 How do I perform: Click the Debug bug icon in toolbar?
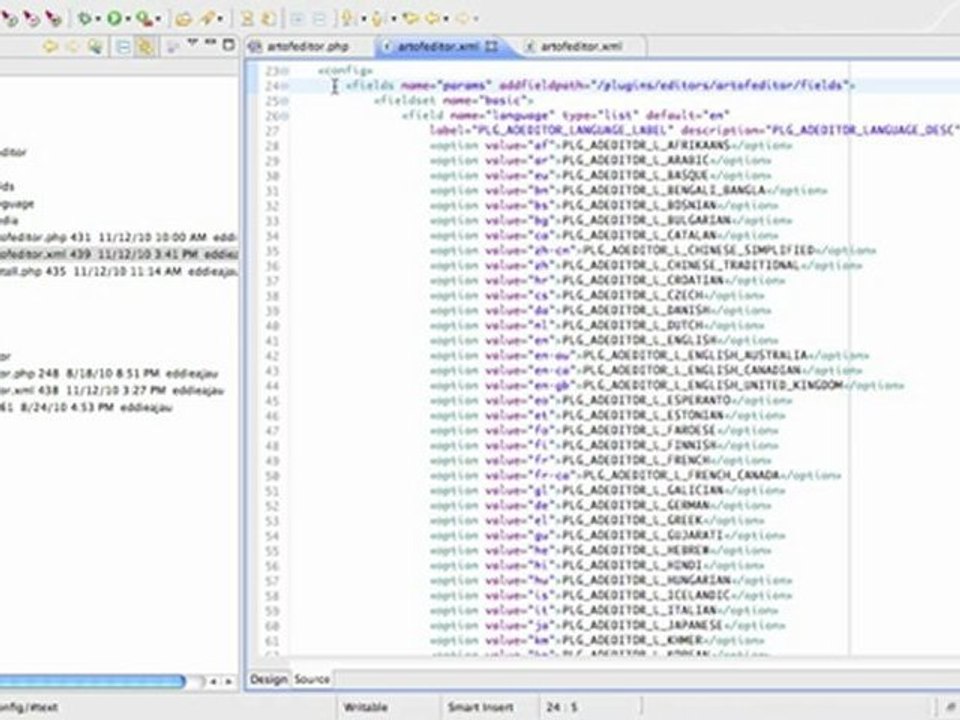click(84, 19)
